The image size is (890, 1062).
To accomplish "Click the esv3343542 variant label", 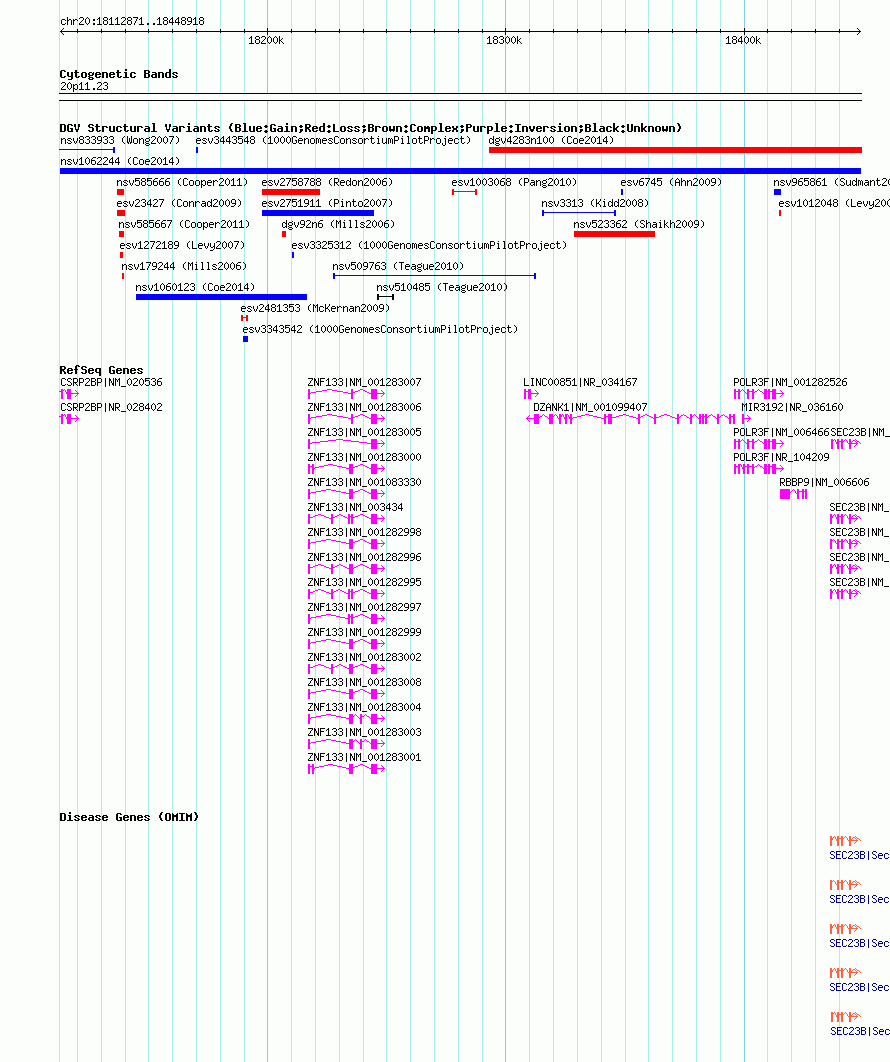I will coord(380,329).
